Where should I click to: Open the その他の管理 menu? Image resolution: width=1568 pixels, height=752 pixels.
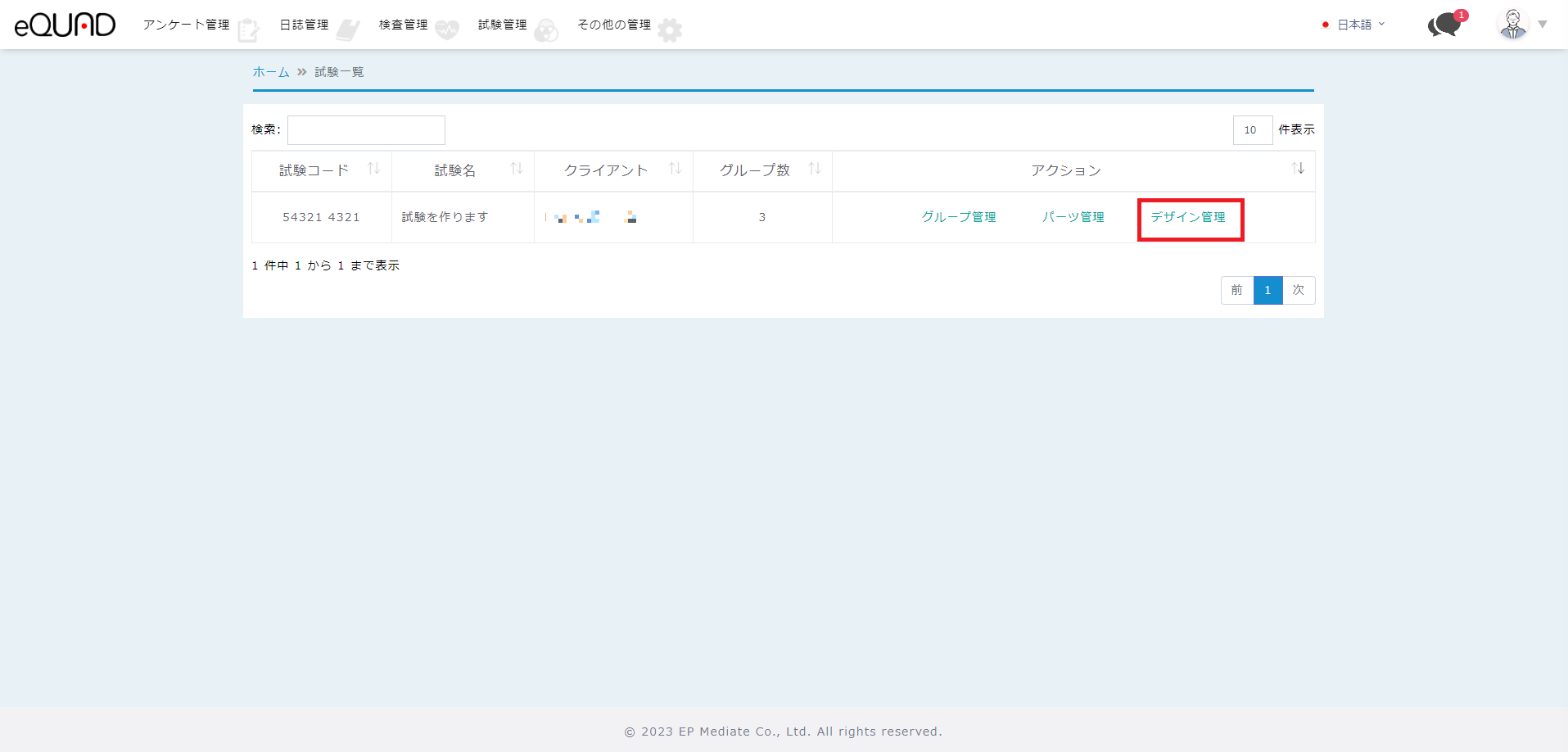tap(614, 25)
